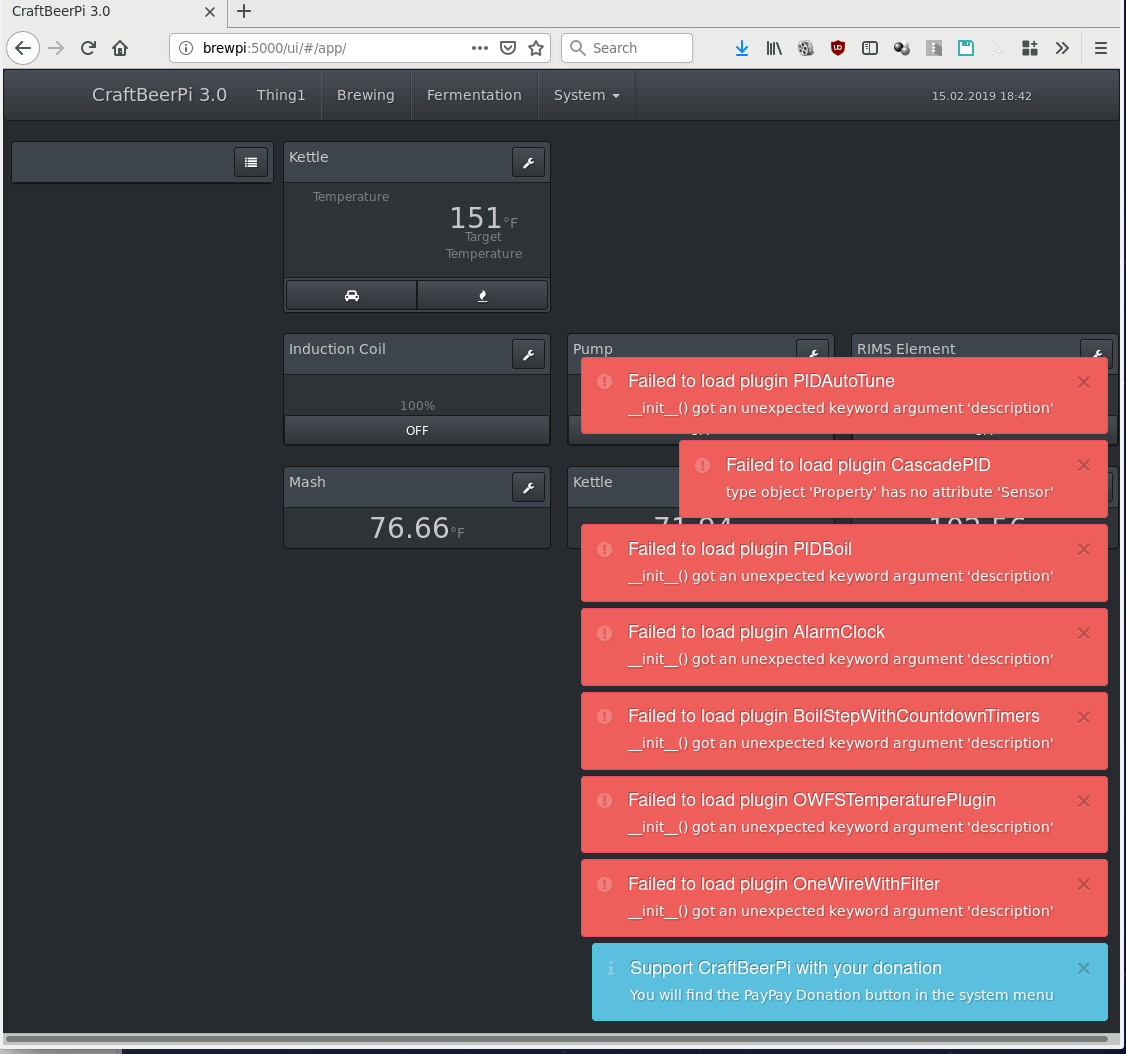Screen dimensions: 1126x1054
Task: Open the Mash sensor wrench settings
Action: pos(529,488)
